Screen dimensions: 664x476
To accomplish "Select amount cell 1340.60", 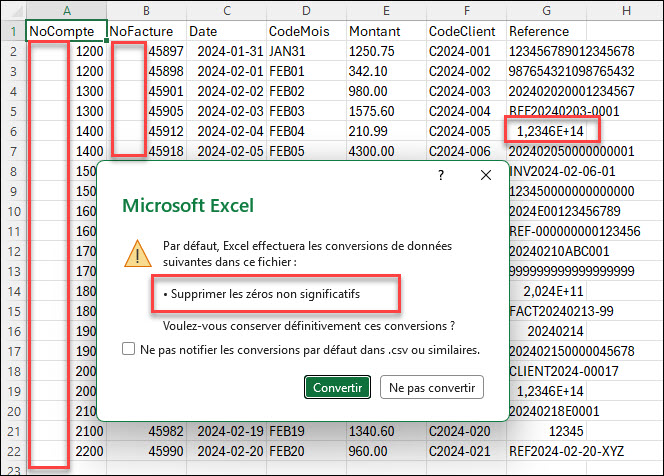I will point(386,432).
